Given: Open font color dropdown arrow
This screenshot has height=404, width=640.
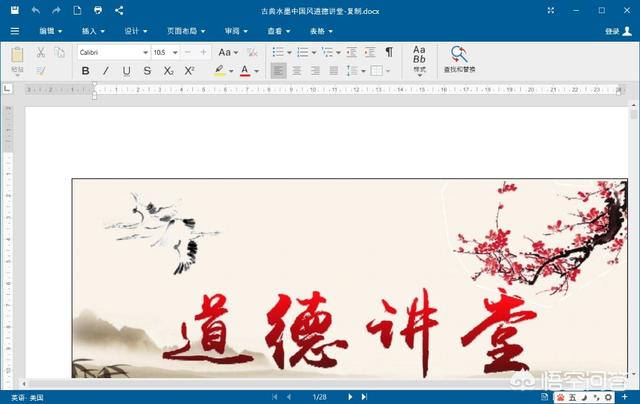Looking at the screenshot, I should pos(256,71).
